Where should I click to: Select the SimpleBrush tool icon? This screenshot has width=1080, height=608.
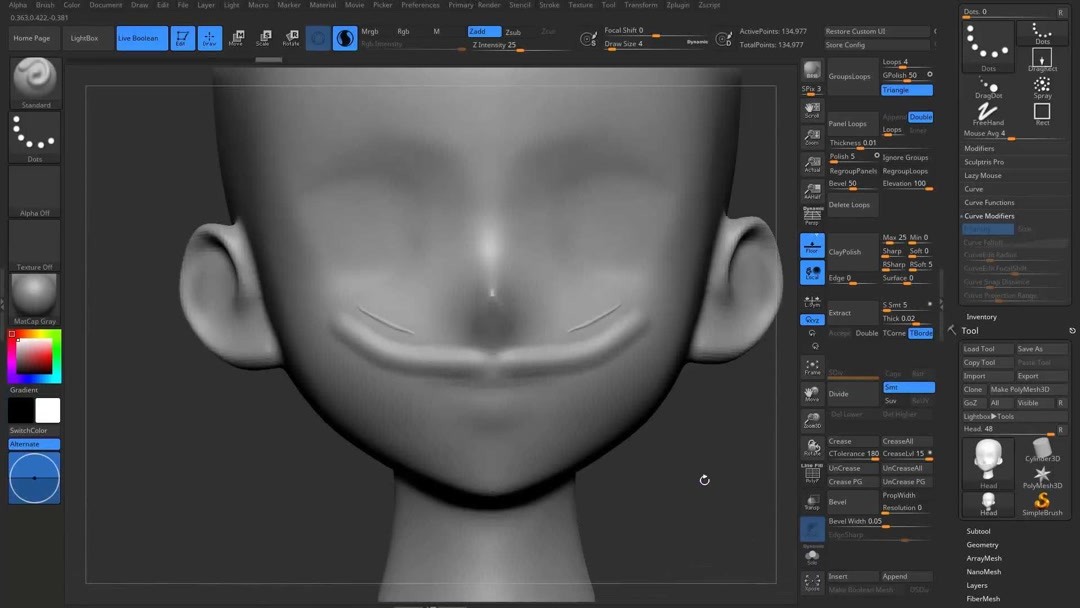(1042, 503)
